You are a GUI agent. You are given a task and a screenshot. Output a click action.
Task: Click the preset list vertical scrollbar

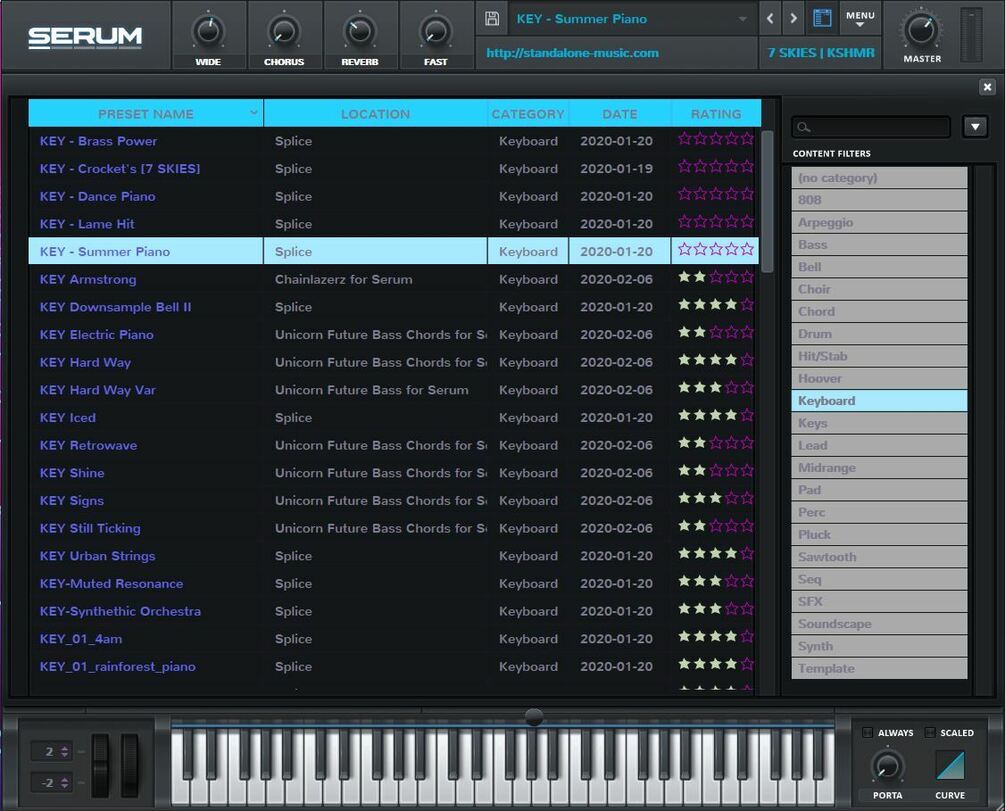tap(767, 201)
